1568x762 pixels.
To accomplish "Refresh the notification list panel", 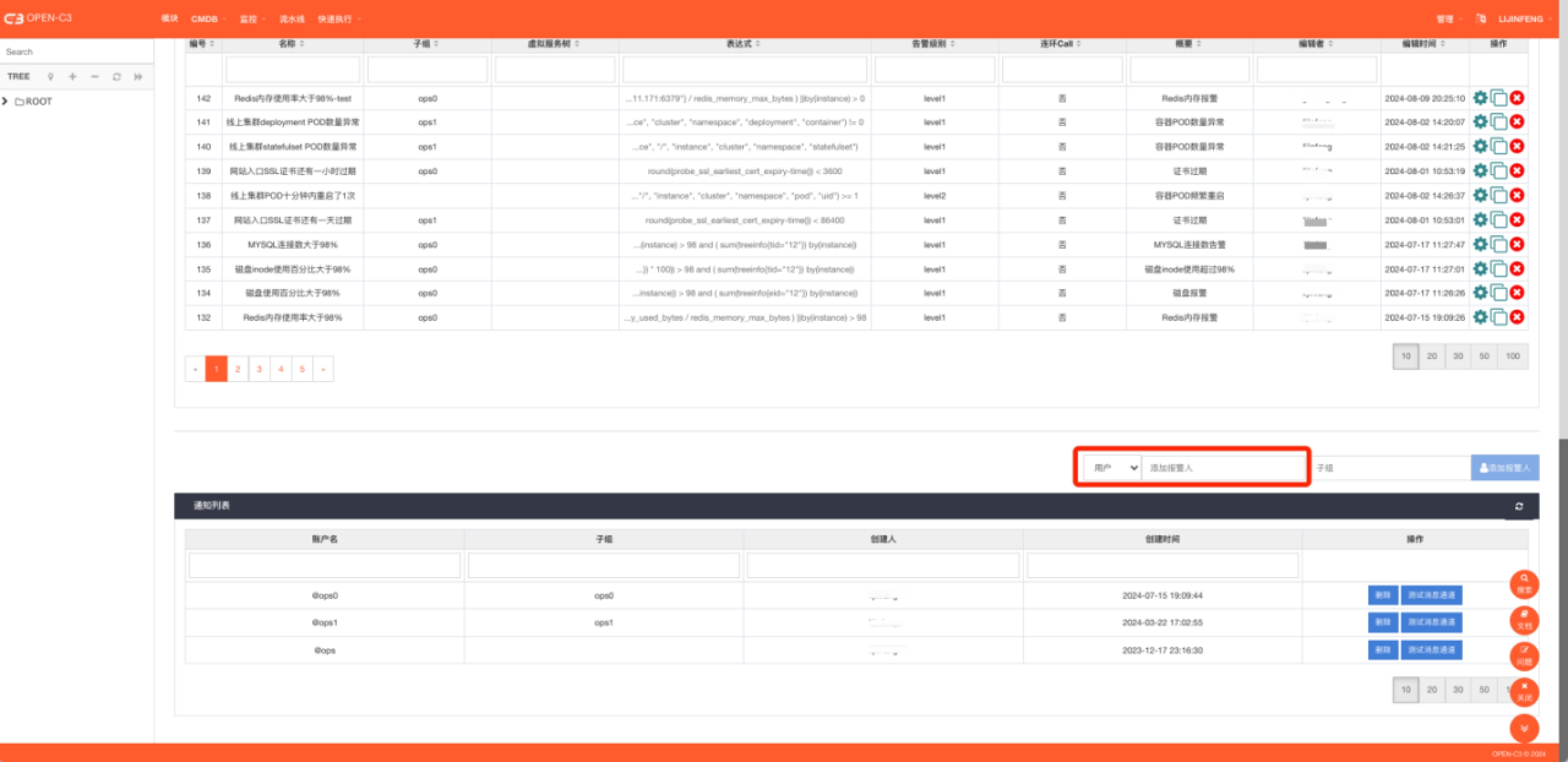I will [1518, 506].
